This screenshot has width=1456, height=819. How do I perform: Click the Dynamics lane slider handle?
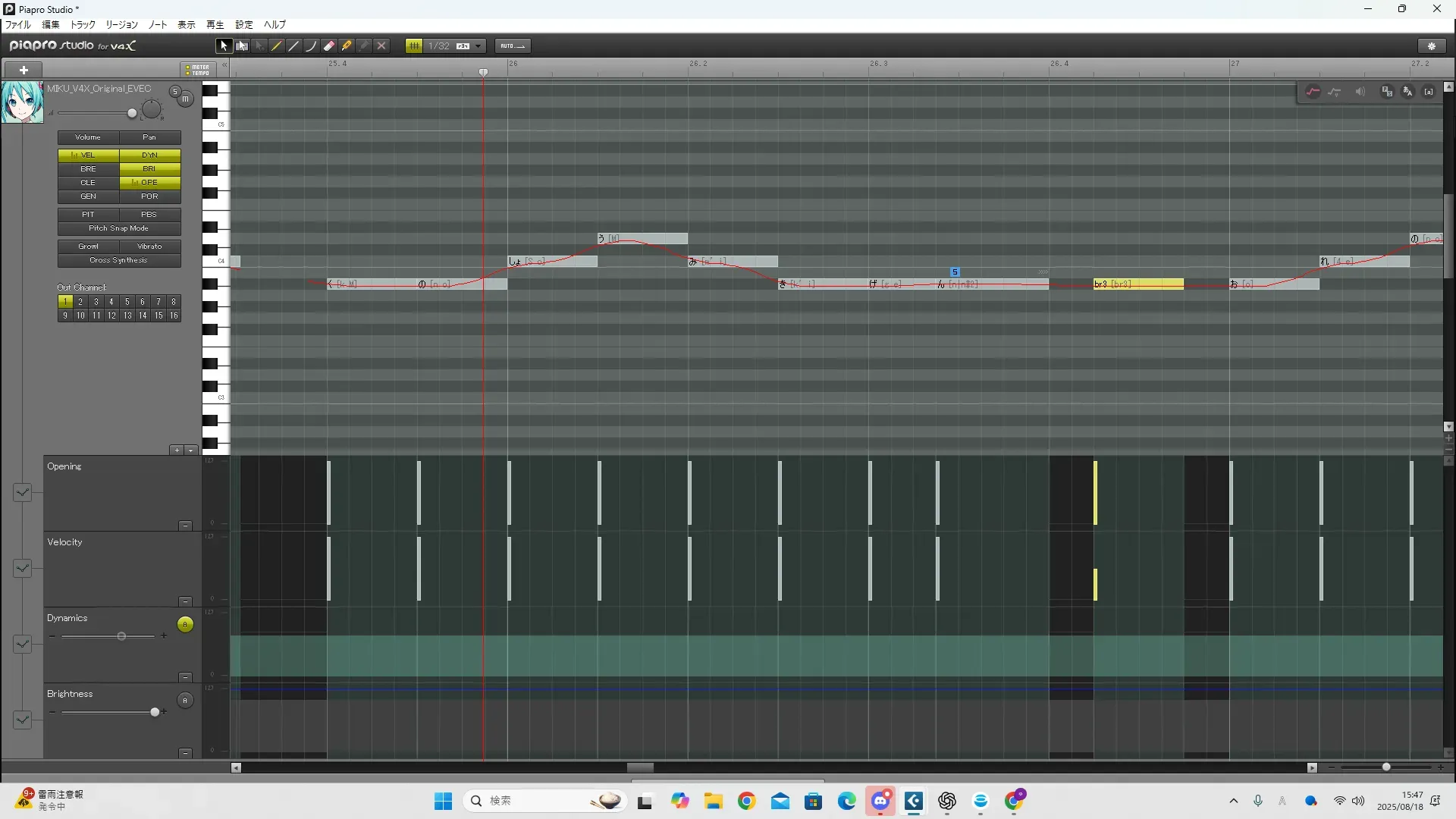[121, 636]
